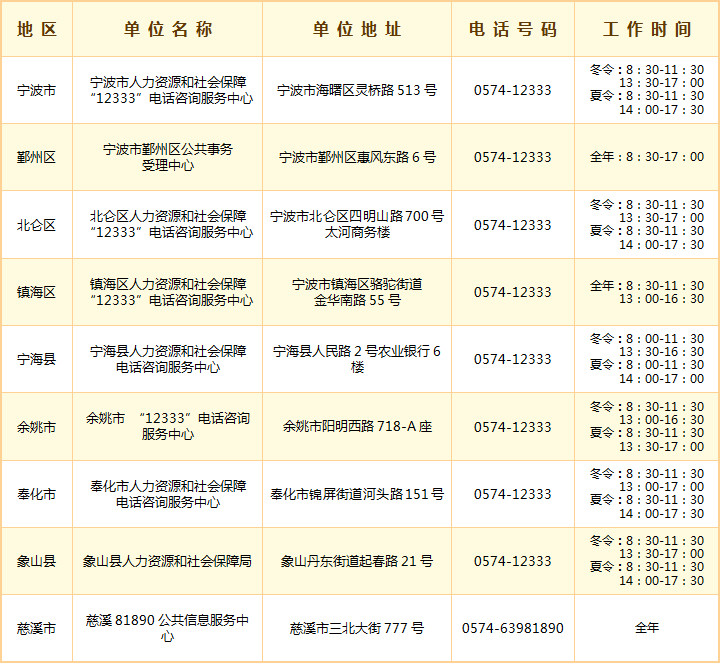Select 宁波市鄞州区公共事务受理中心 unit name
Screen dimensions: 721x664
[168, 157]
